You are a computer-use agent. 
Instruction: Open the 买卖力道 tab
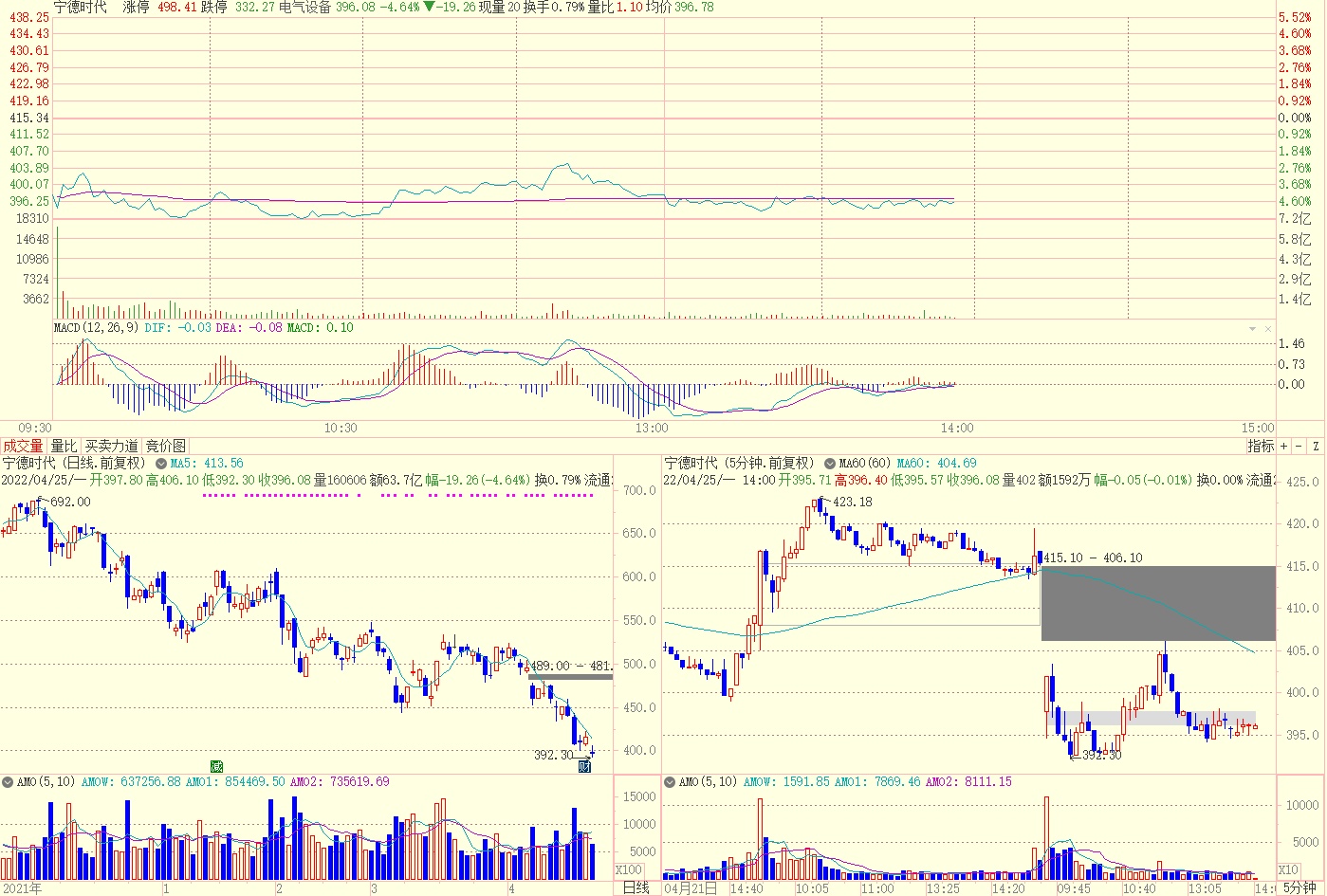[x=112, y=446]
